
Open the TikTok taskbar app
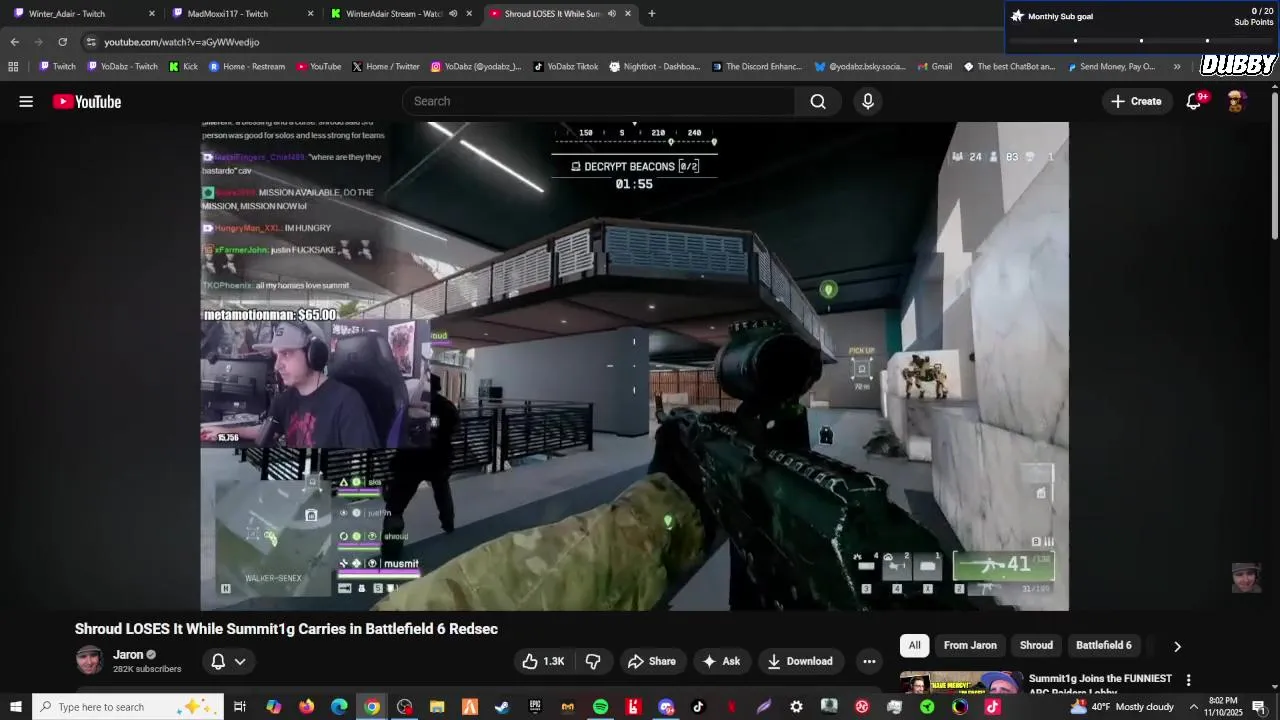click(698, 707)
